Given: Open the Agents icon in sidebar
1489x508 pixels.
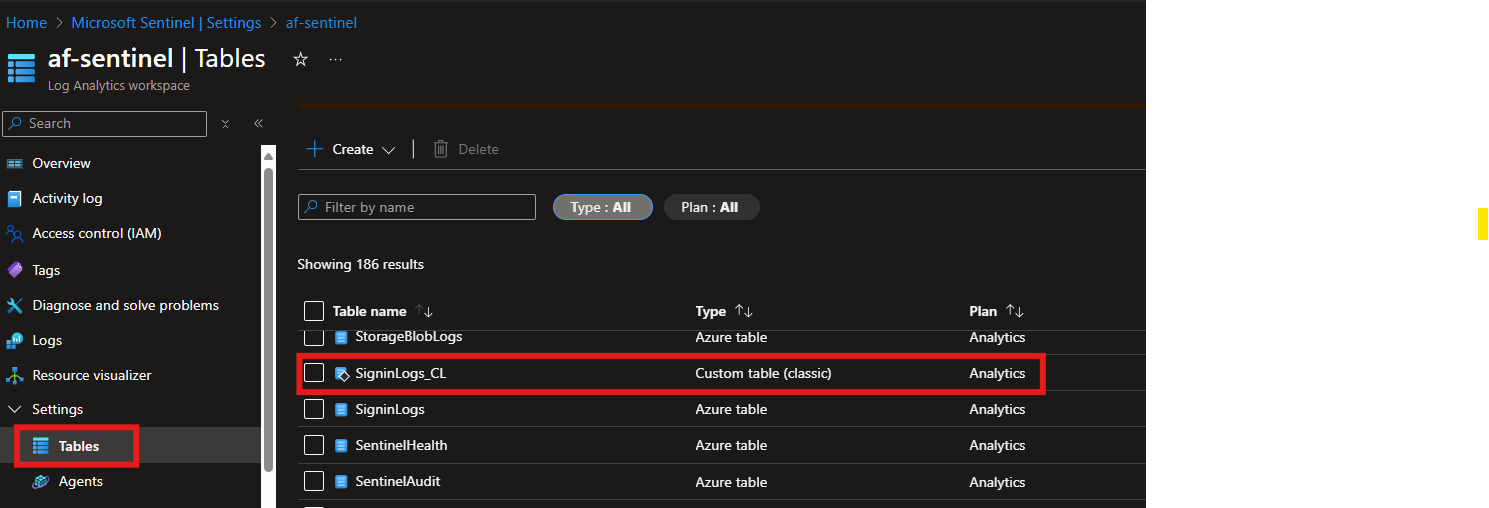Looking at the screenshot, I should (x=41, y=481).
